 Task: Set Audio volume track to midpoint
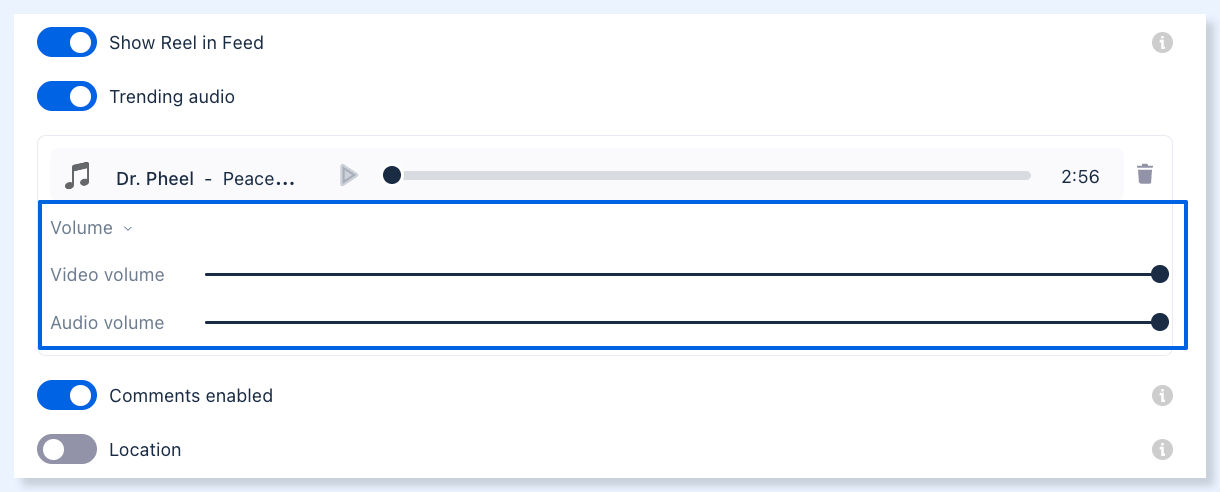tap(682, 322)
